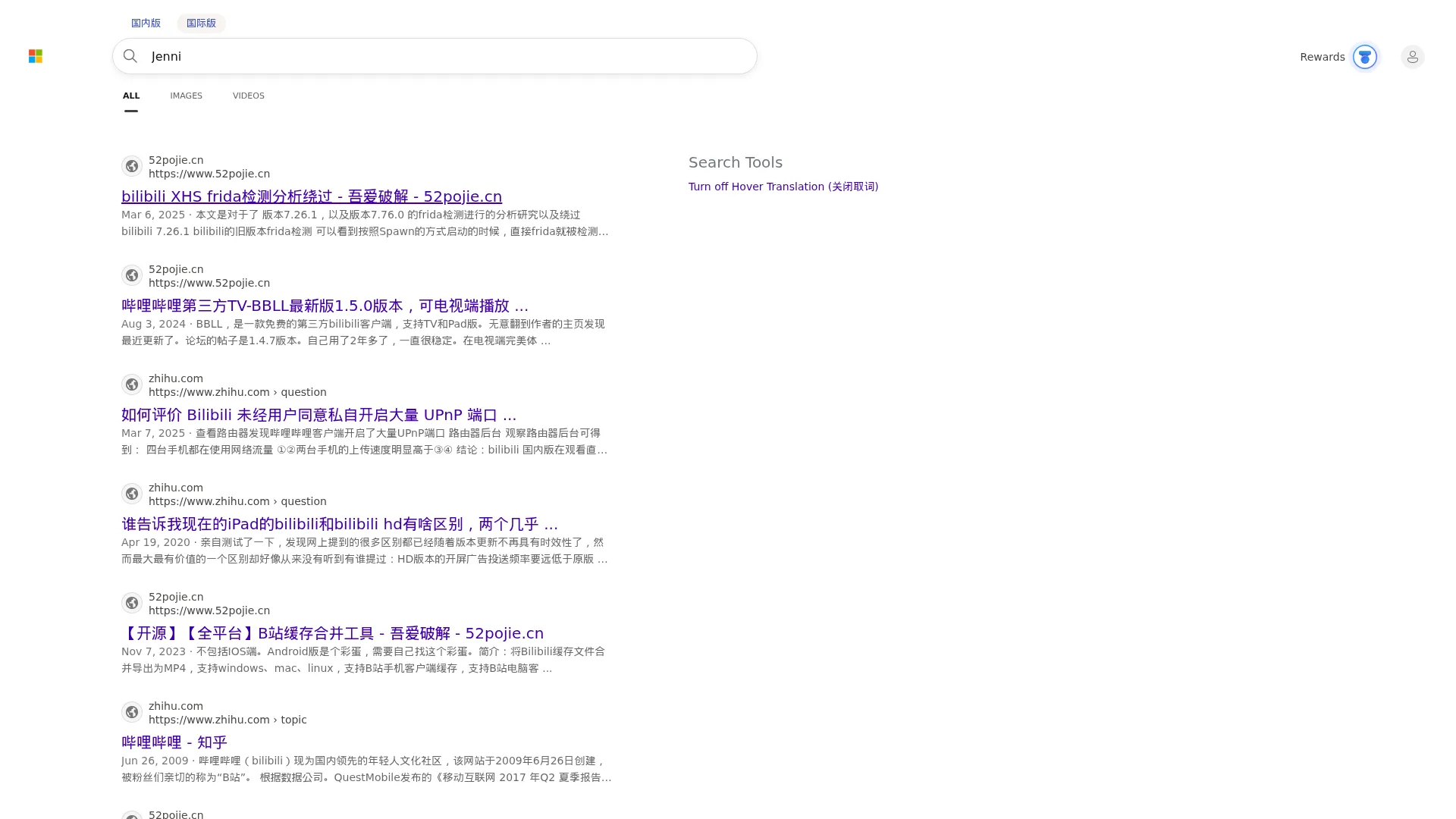Turn off Hover Translation link
The height and width of the screenshot is (819, 1456).
tap(783, 187)
